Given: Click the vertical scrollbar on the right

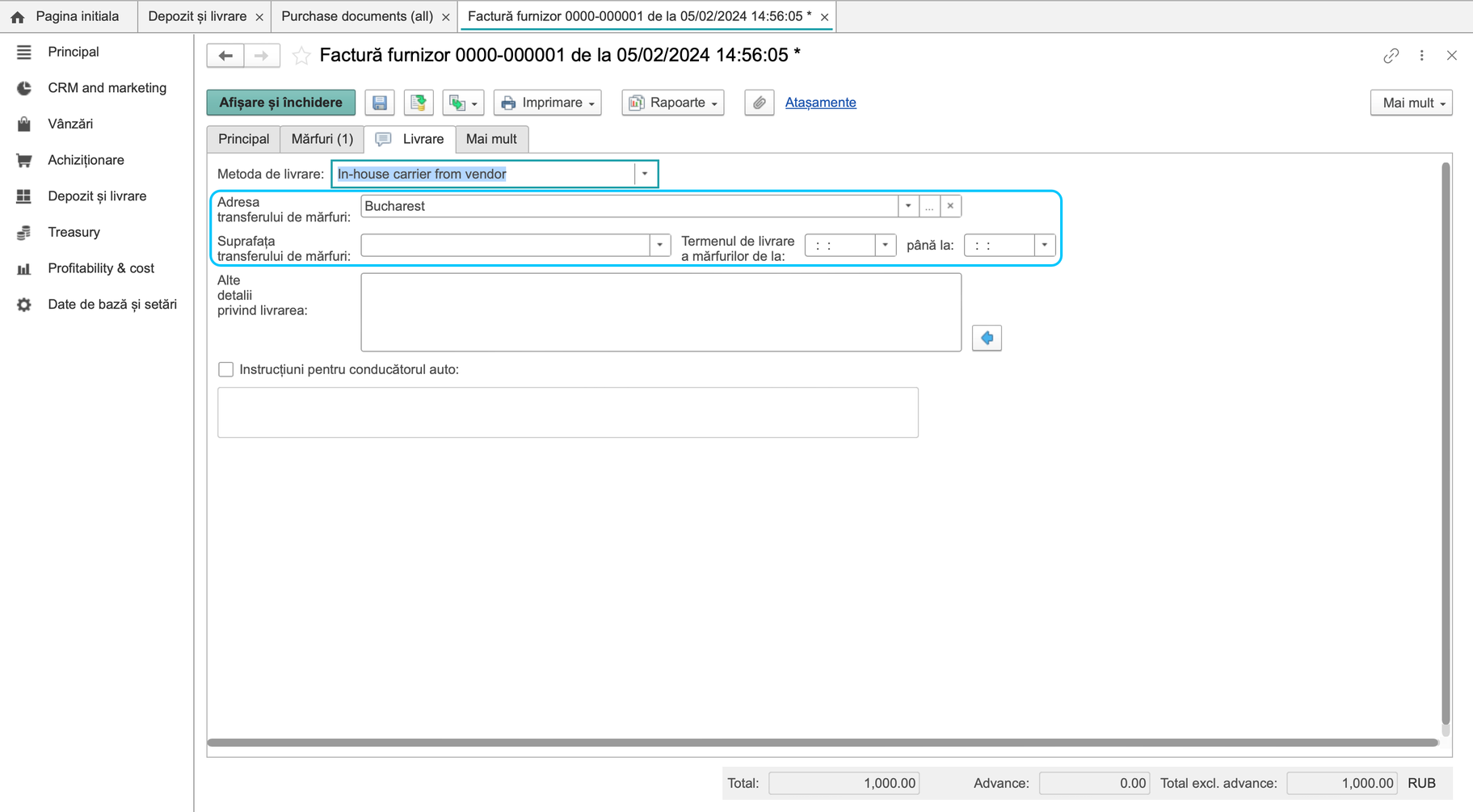Looking at the screenshot, I should 1446,444.
